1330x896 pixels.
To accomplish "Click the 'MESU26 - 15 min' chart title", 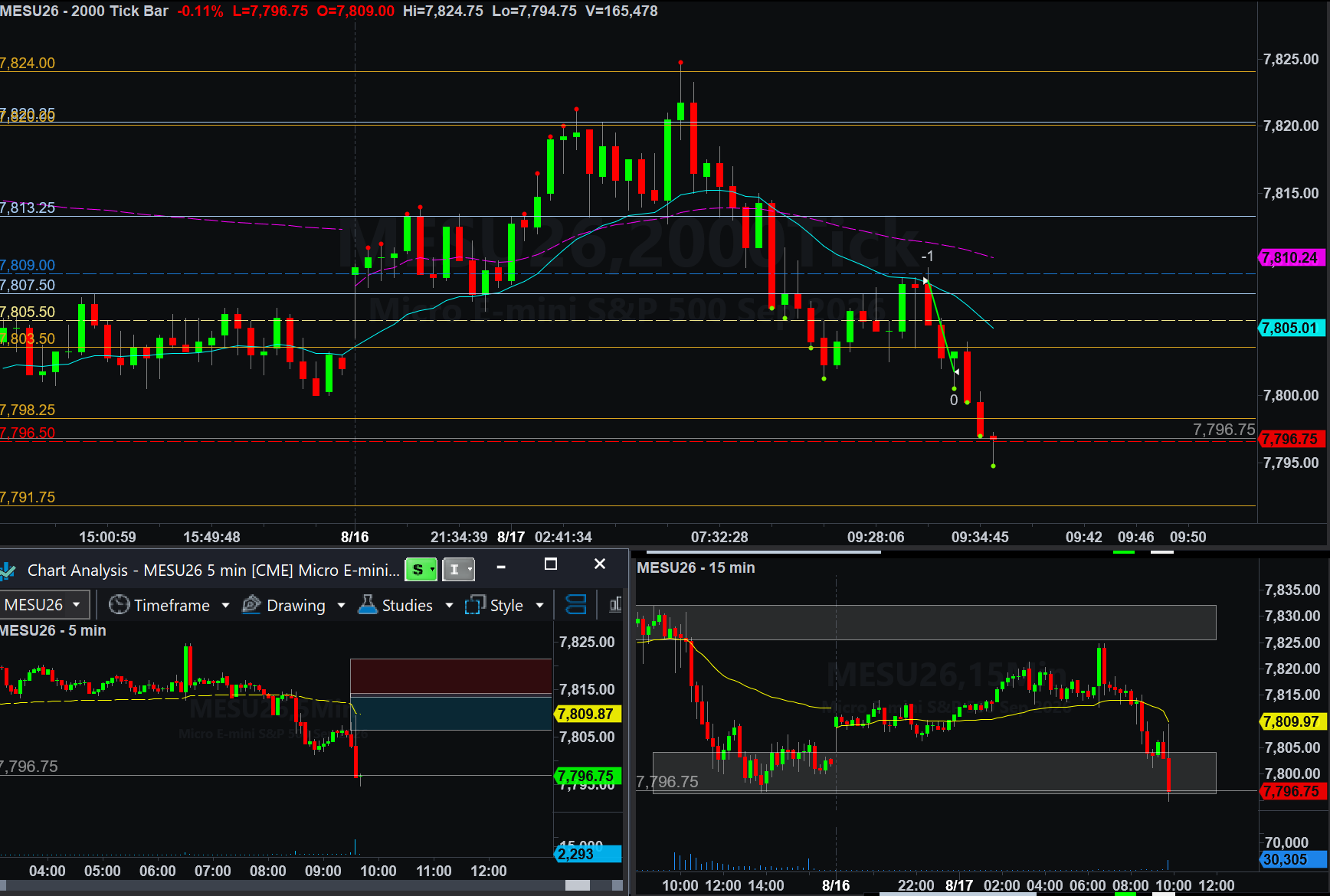I will point(696,568).
